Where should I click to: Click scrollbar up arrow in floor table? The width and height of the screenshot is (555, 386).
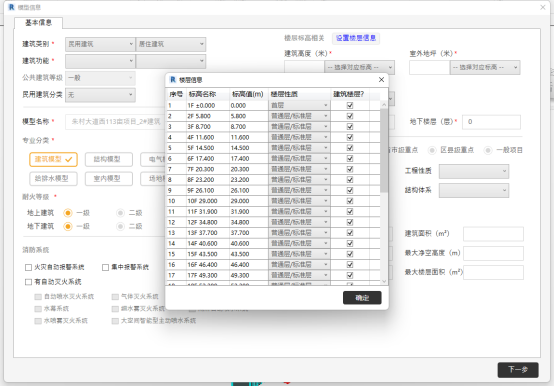click(x=384, y=105)
